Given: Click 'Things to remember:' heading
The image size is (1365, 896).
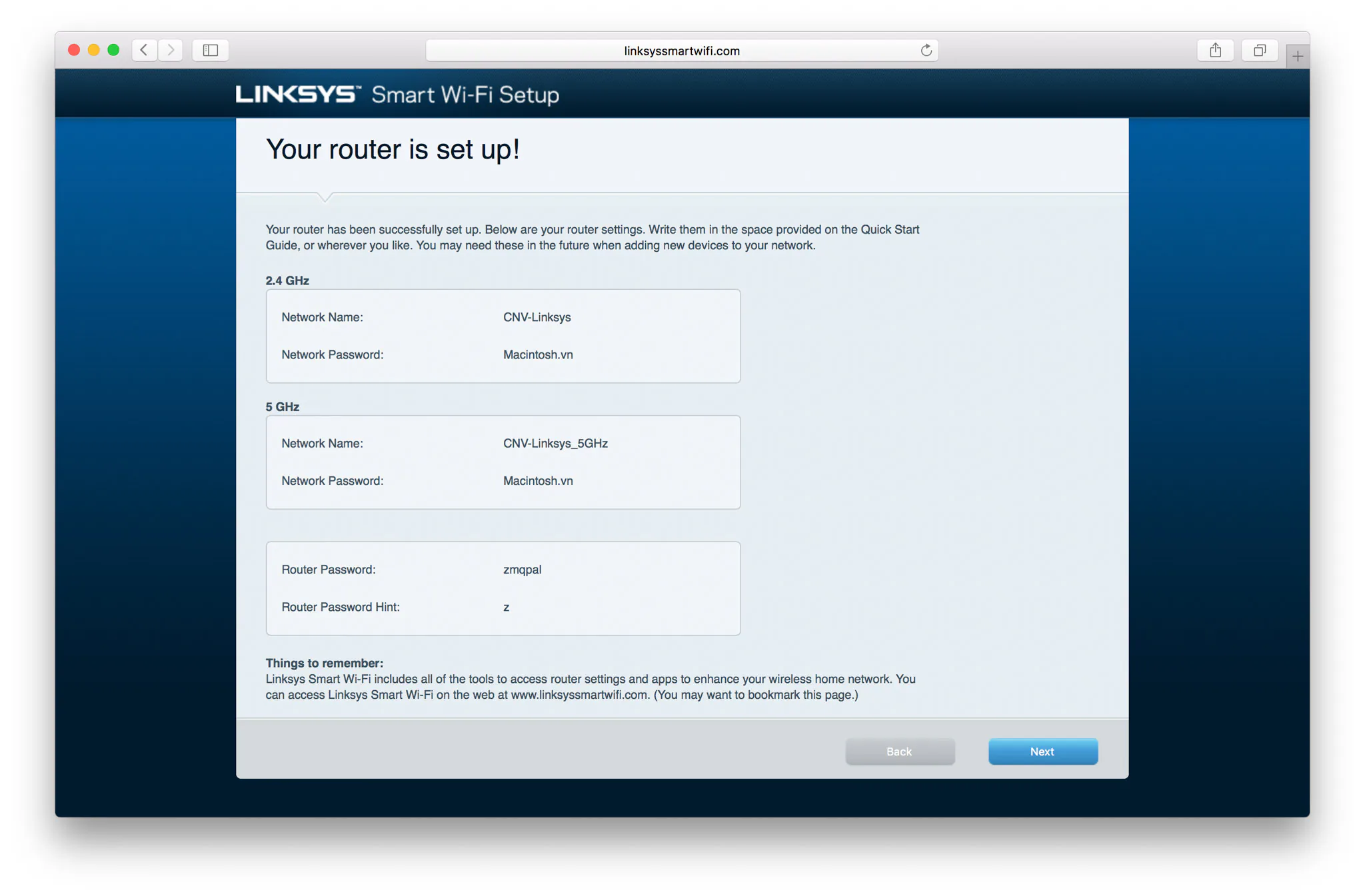Looking at the screenshot, I should (325, 663).
